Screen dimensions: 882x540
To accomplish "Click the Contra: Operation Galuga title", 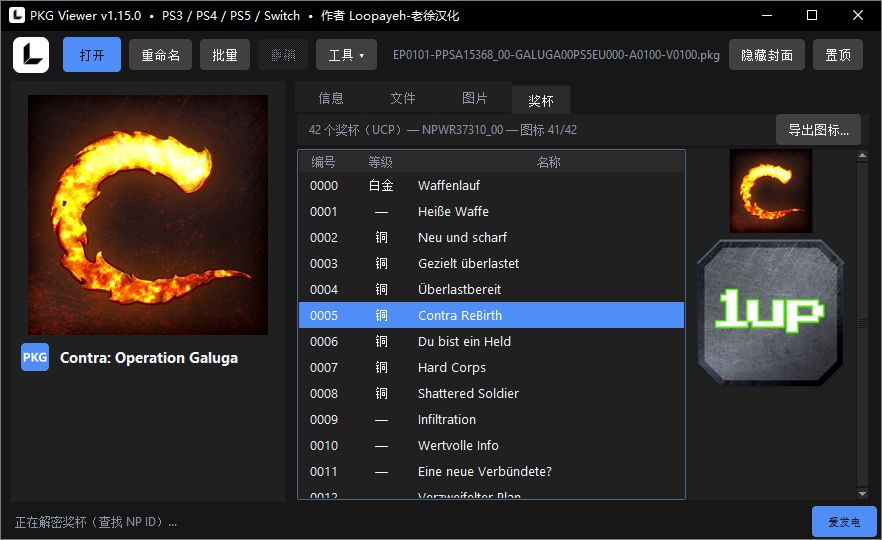I will (149, 358).
